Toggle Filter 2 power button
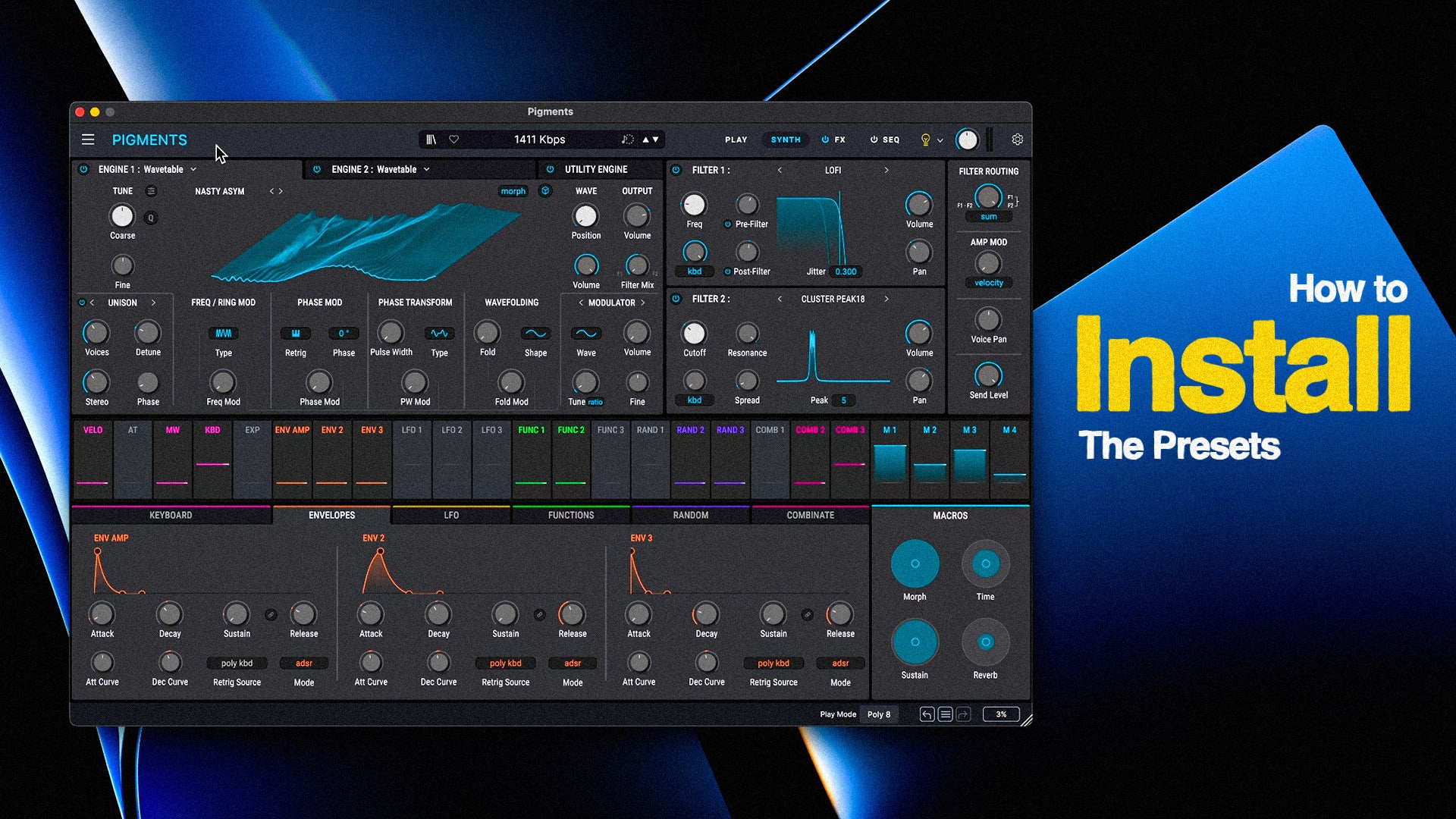1456x819 pixels. (676, 299)
